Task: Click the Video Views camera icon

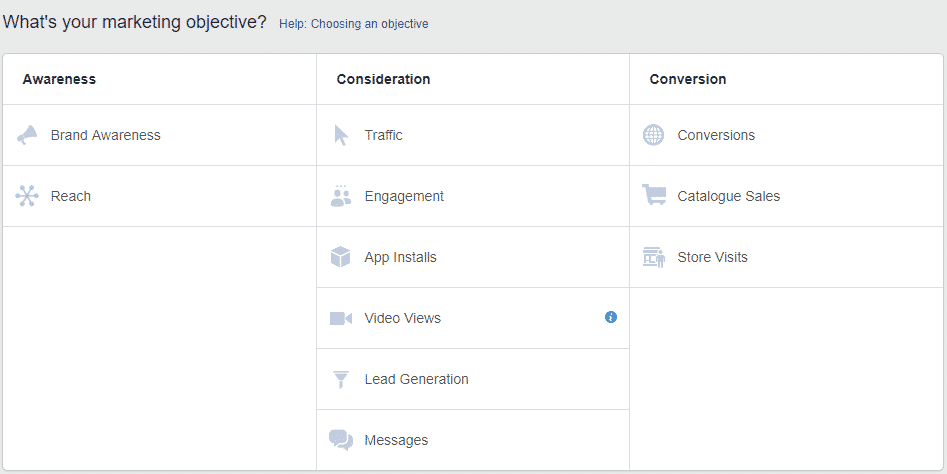Action: (x=341, y=318)
